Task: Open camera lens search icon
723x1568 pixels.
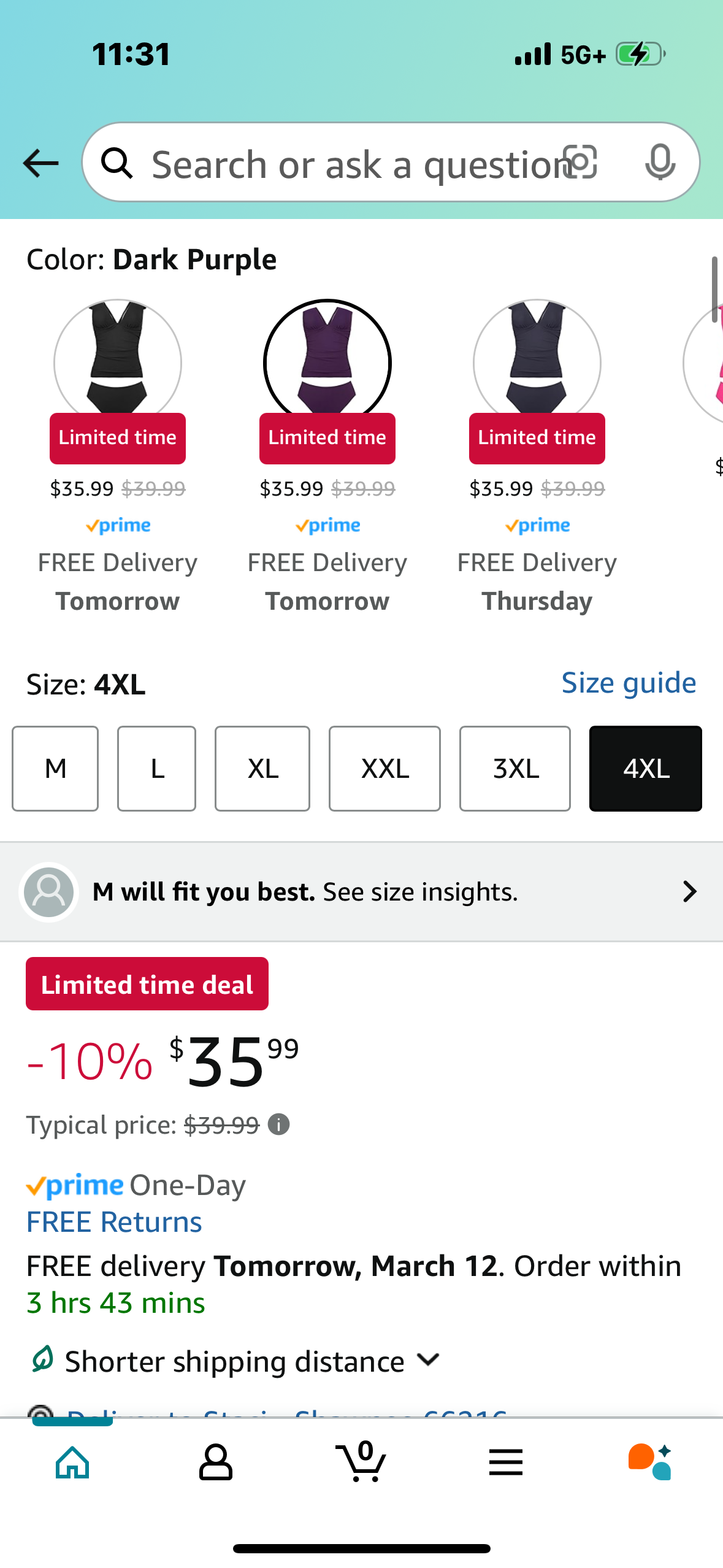Action: click(x=580, y=163)
